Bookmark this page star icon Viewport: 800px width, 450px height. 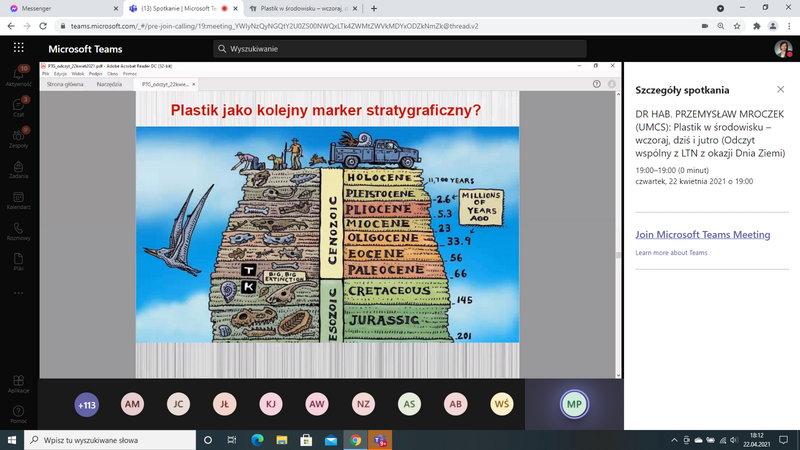click(737, 26)
